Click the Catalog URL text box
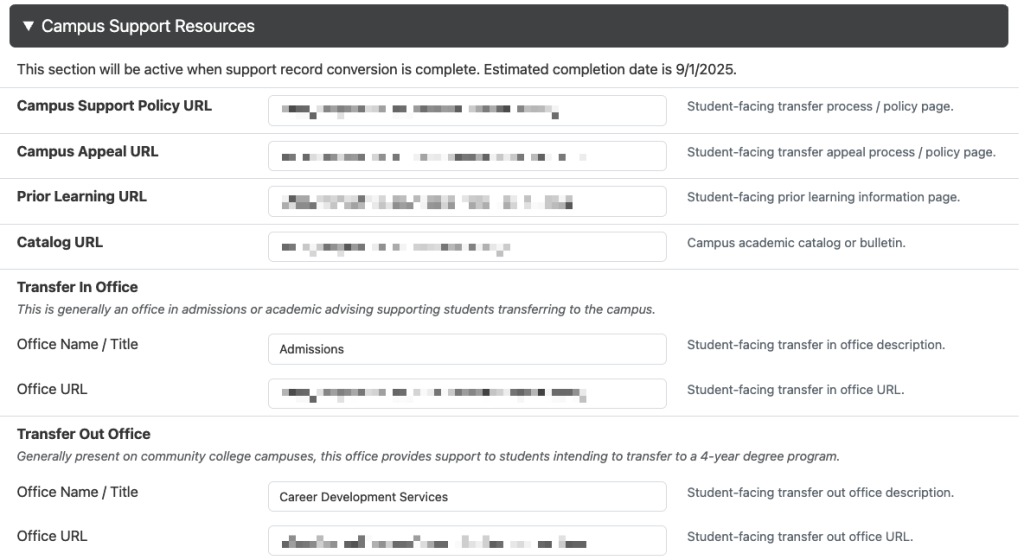Viewport: 1024px width, 560px height. pyautogui.click(x=467, y=247)
